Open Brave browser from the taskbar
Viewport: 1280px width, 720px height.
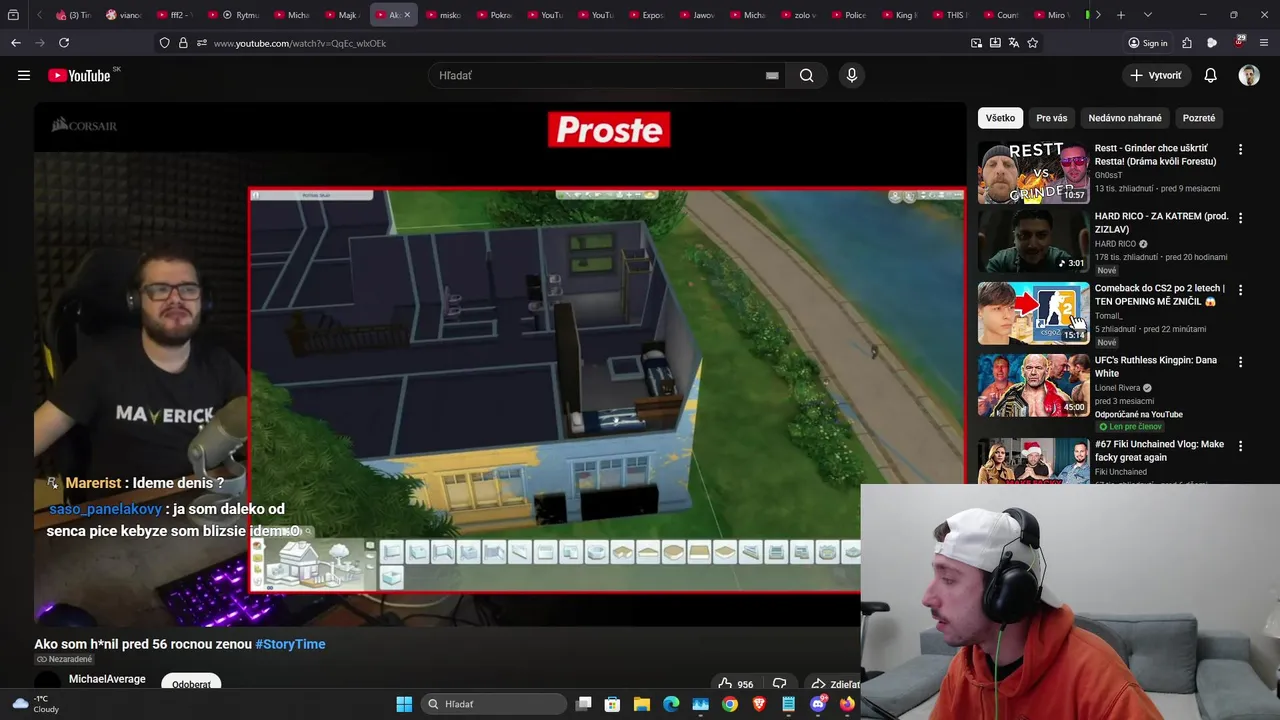[x=759, y=704]
